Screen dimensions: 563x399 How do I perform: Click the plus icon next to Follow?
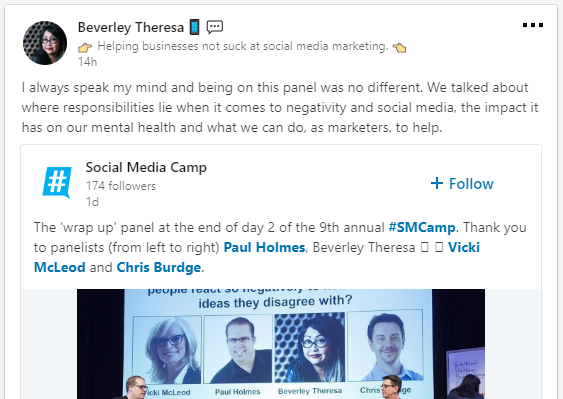437,183
